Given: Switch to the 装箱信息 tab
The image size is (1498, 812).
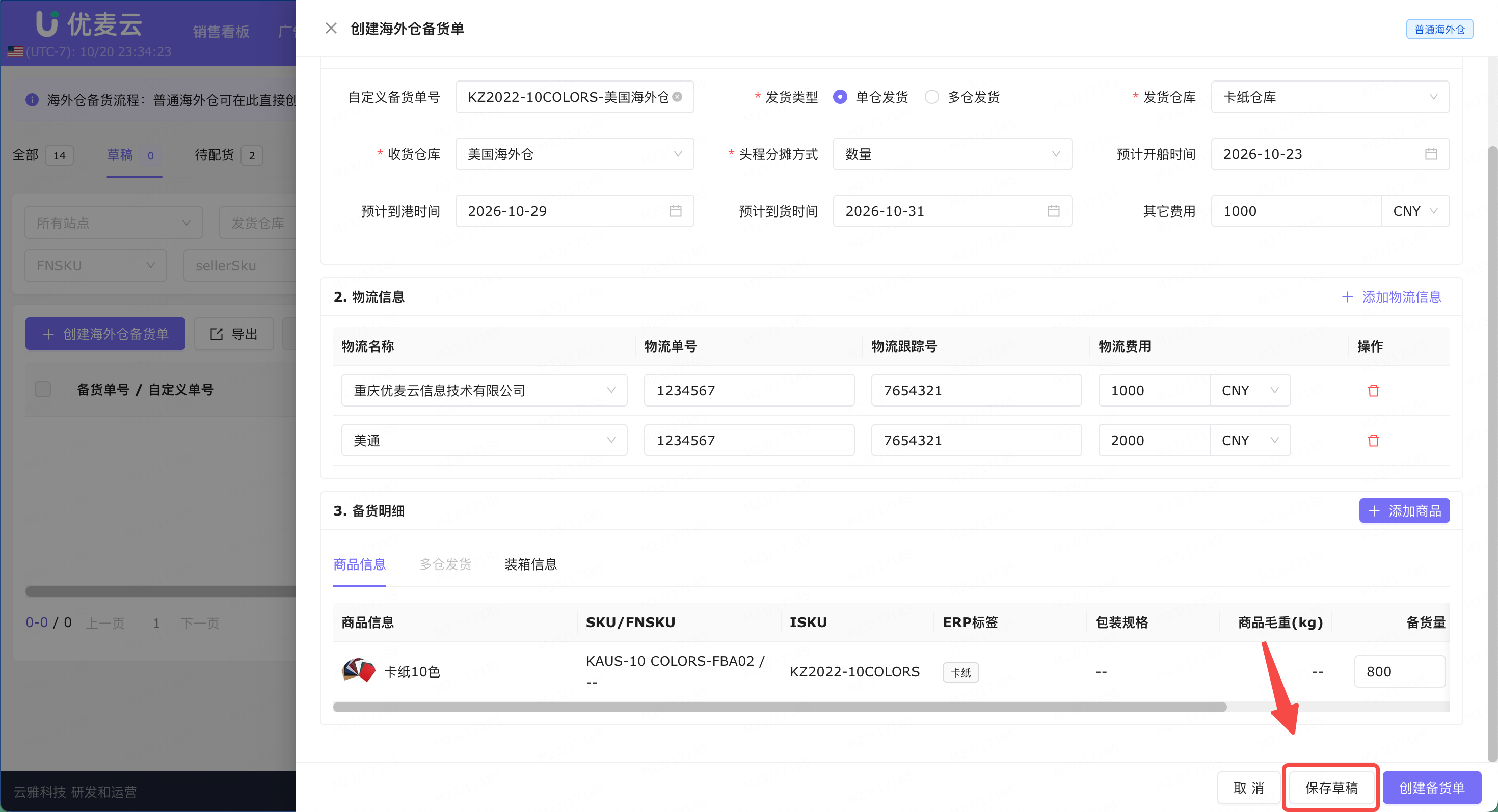Looking at the screenshot, I should tap(530, 564).
